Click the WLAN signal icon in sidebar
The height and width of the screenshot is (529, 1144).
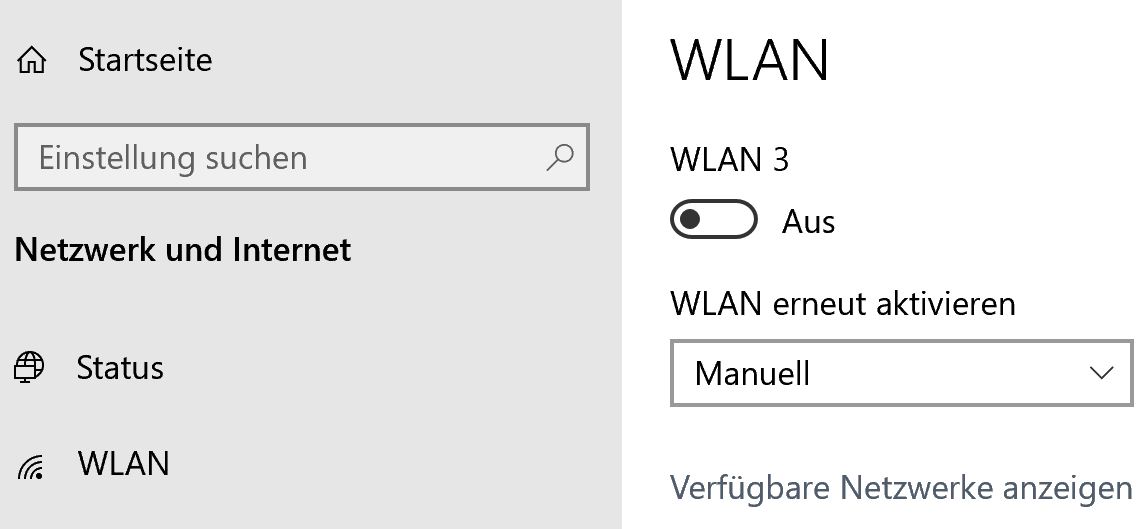30,466
